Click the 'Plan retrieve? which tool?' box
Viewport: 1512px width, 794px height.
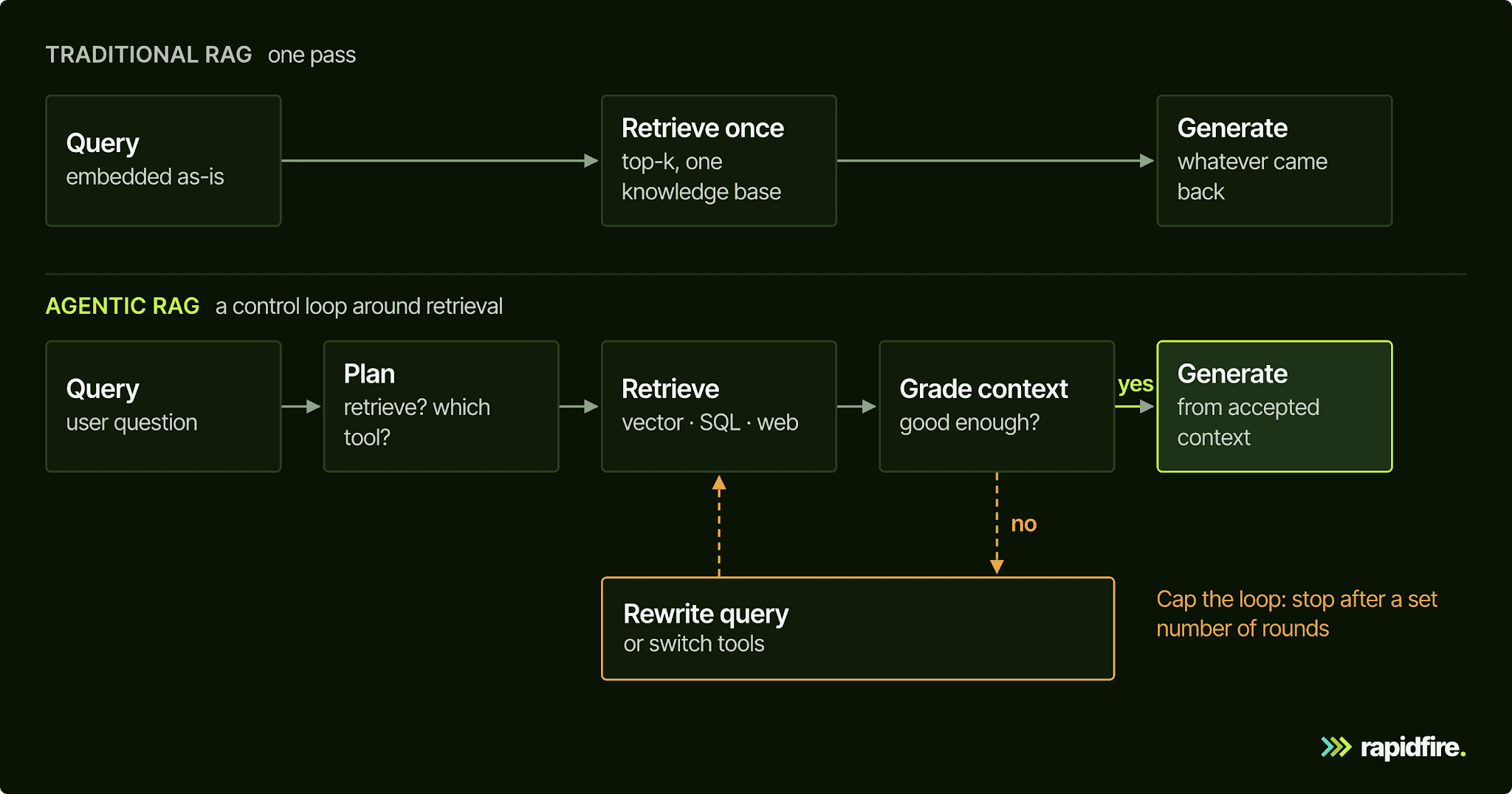click(x=441, y=406)
